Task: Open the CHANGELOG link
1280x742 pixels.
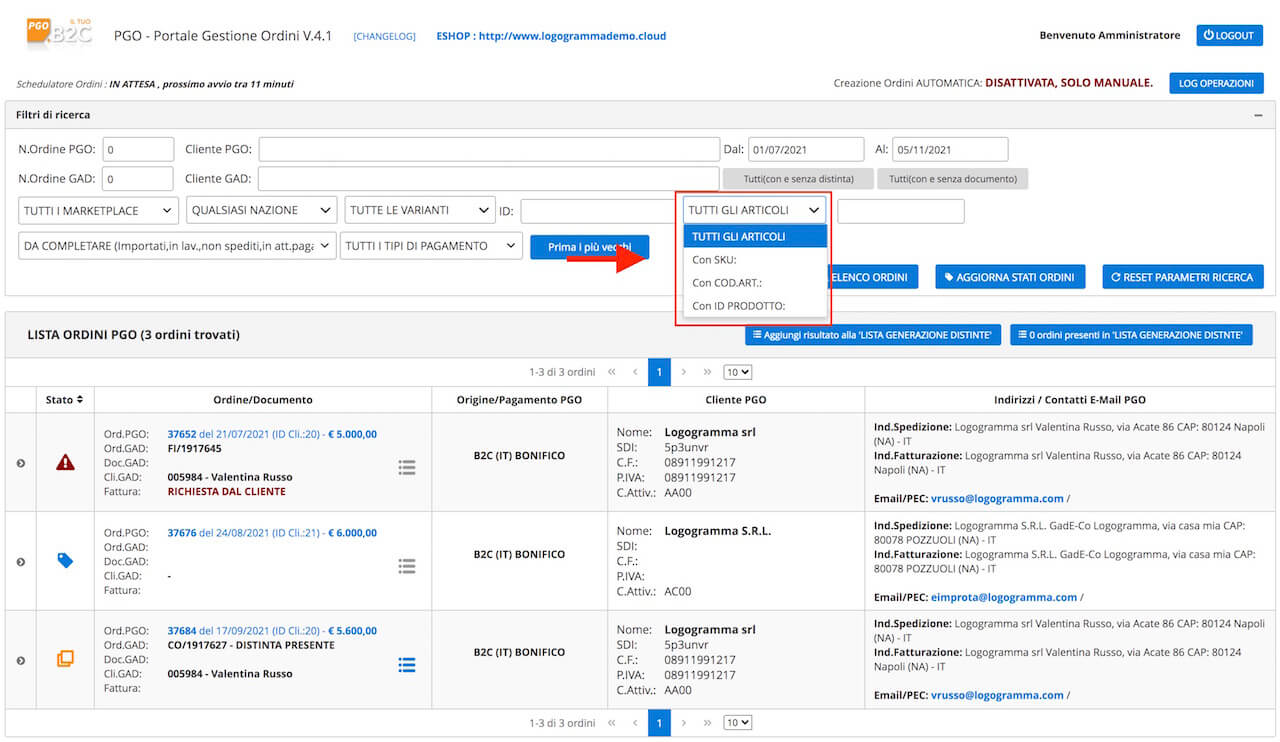Action: 384,36
